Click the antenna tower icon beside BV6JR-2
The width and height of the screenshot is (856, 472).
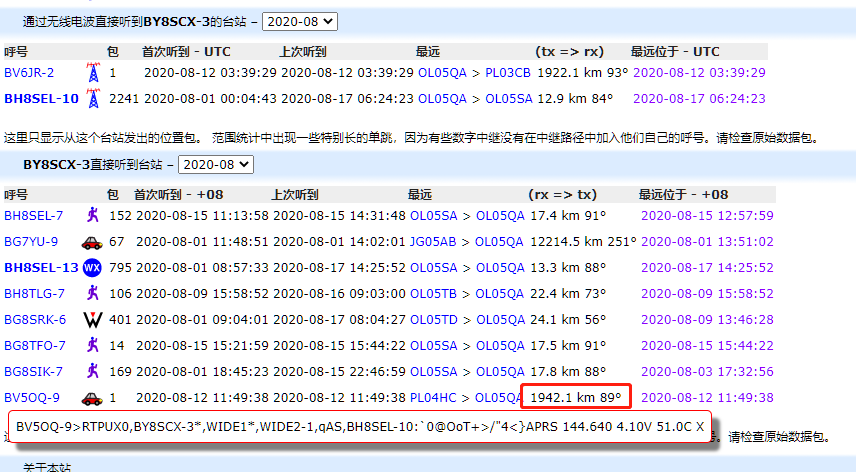(93, 72)
